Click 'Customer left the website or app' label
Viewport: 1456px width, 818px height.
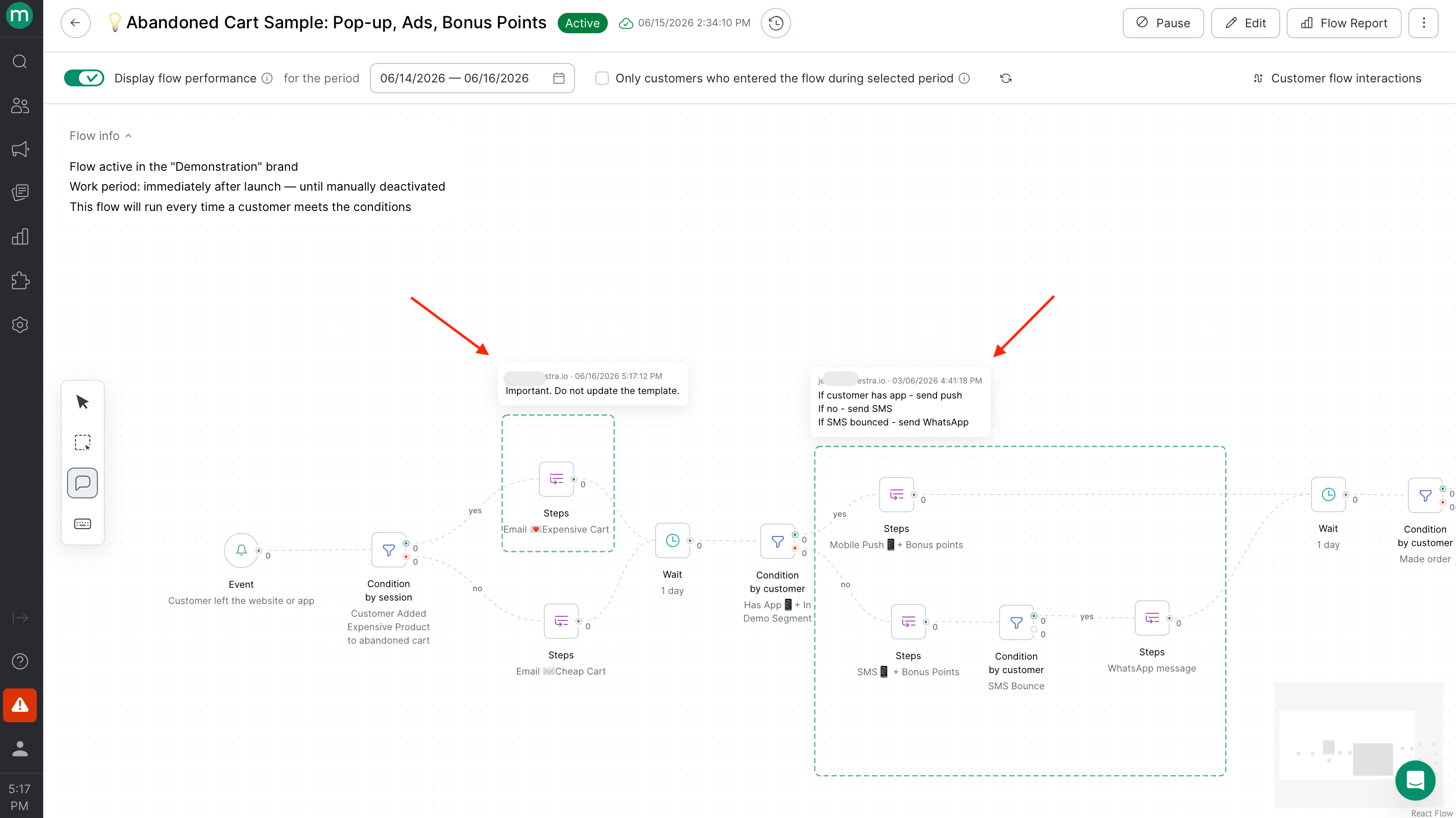(x=241, y=601)
